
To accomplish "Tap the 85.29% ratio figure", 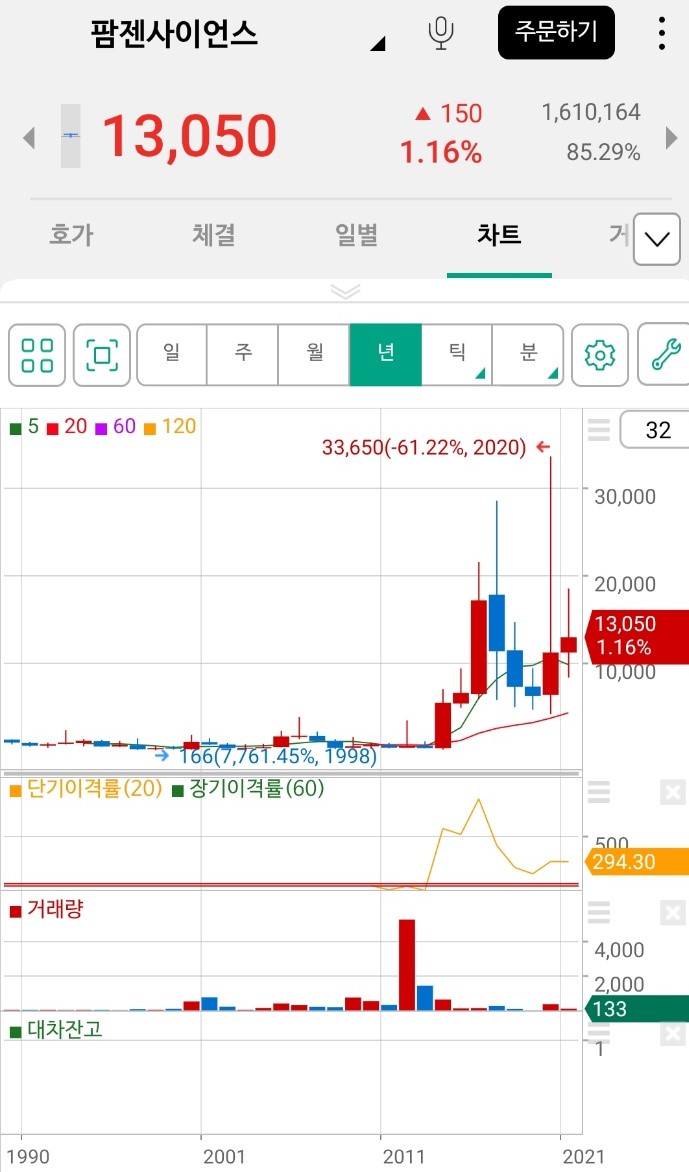I will [x=603, y=152].
